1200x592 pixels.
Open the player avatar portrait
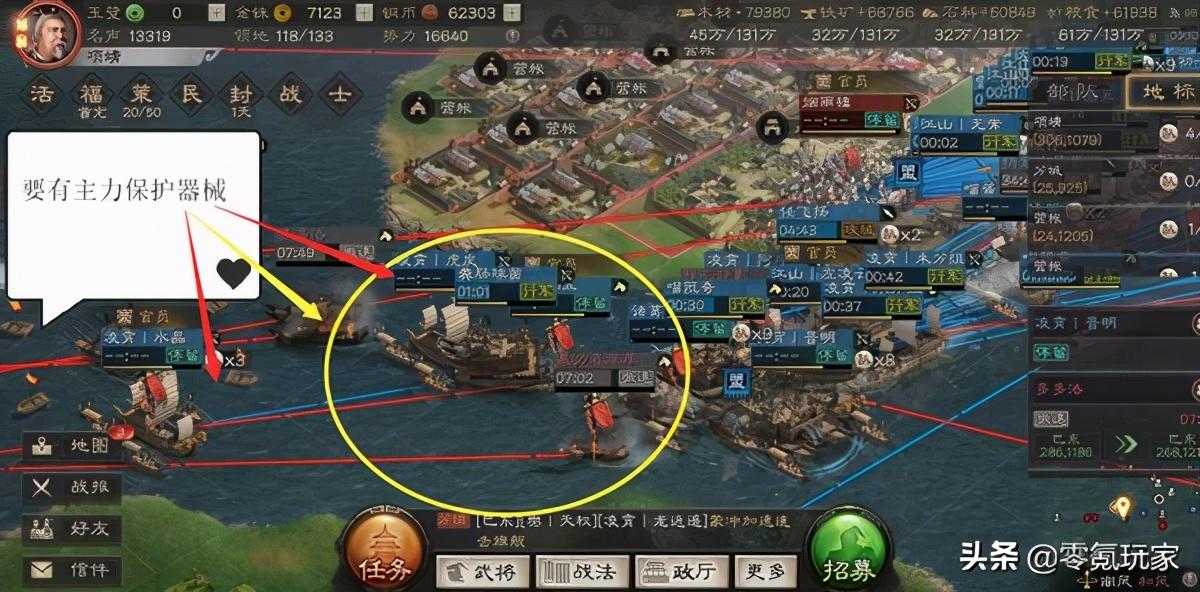pos(38,32)
